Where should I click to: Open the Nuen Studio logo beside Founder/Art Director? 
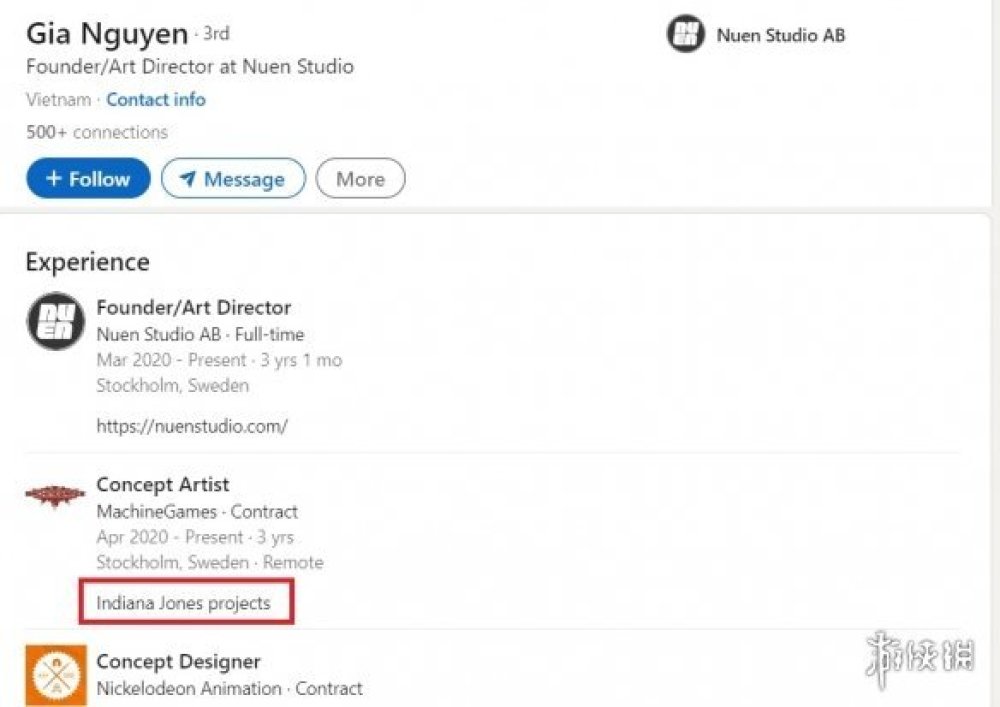tap(55, 321)
